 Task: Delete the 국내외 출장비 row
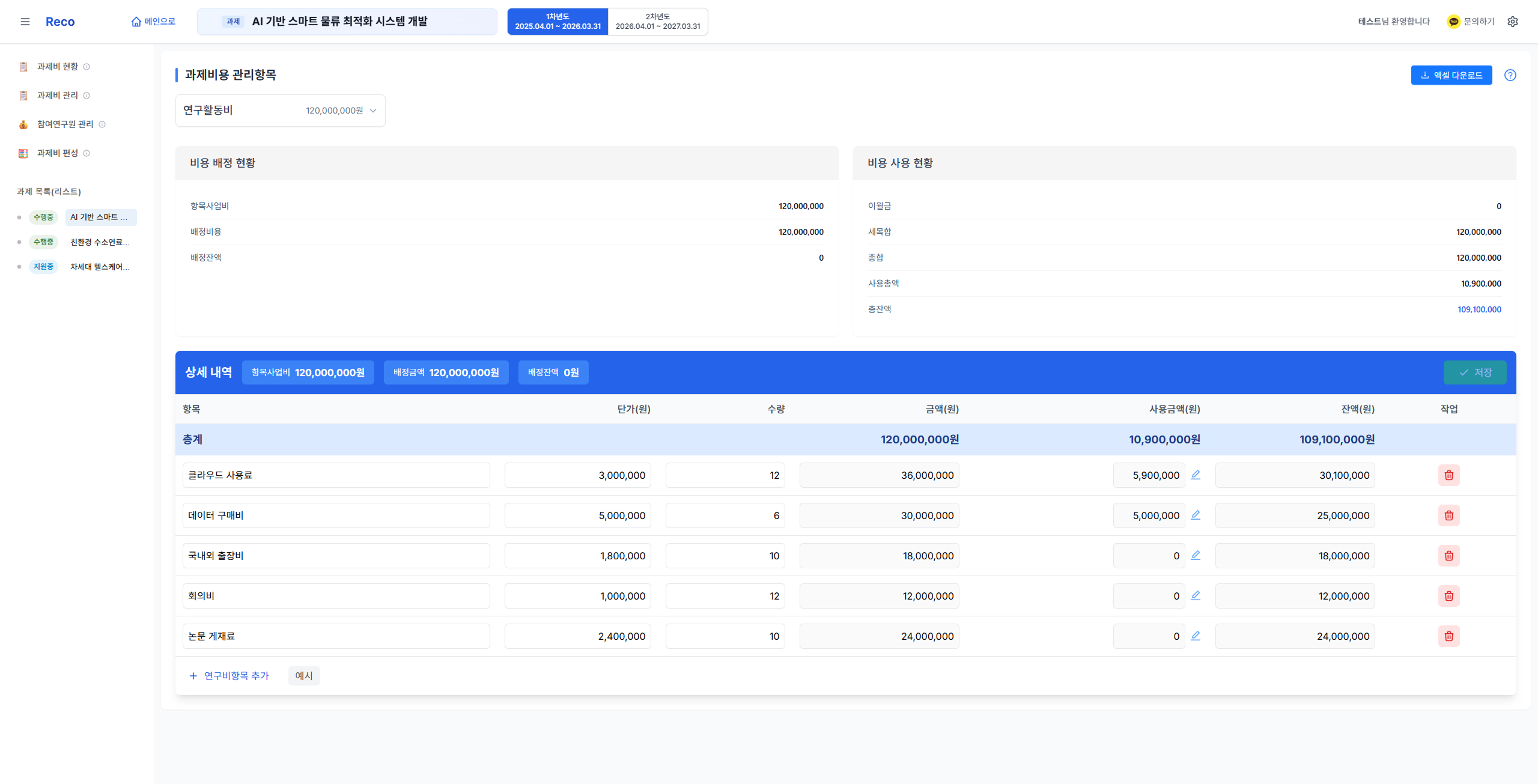[x=1449, y=556]
